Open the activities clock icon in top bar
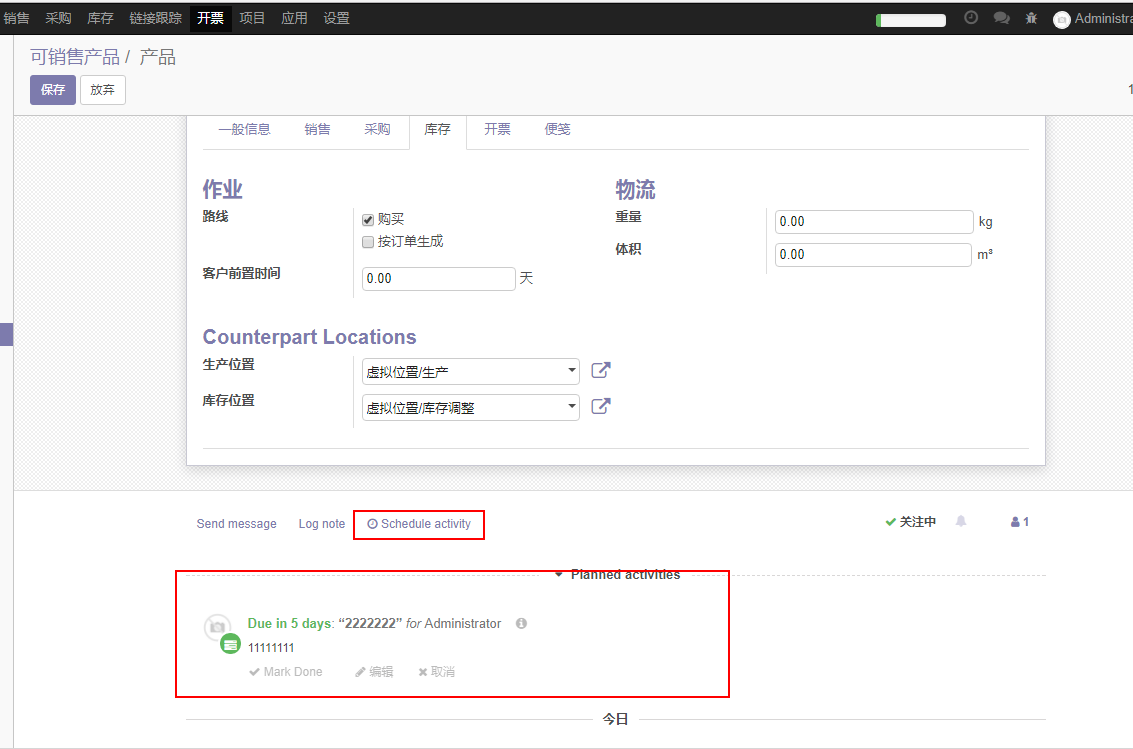 (970, 18)
